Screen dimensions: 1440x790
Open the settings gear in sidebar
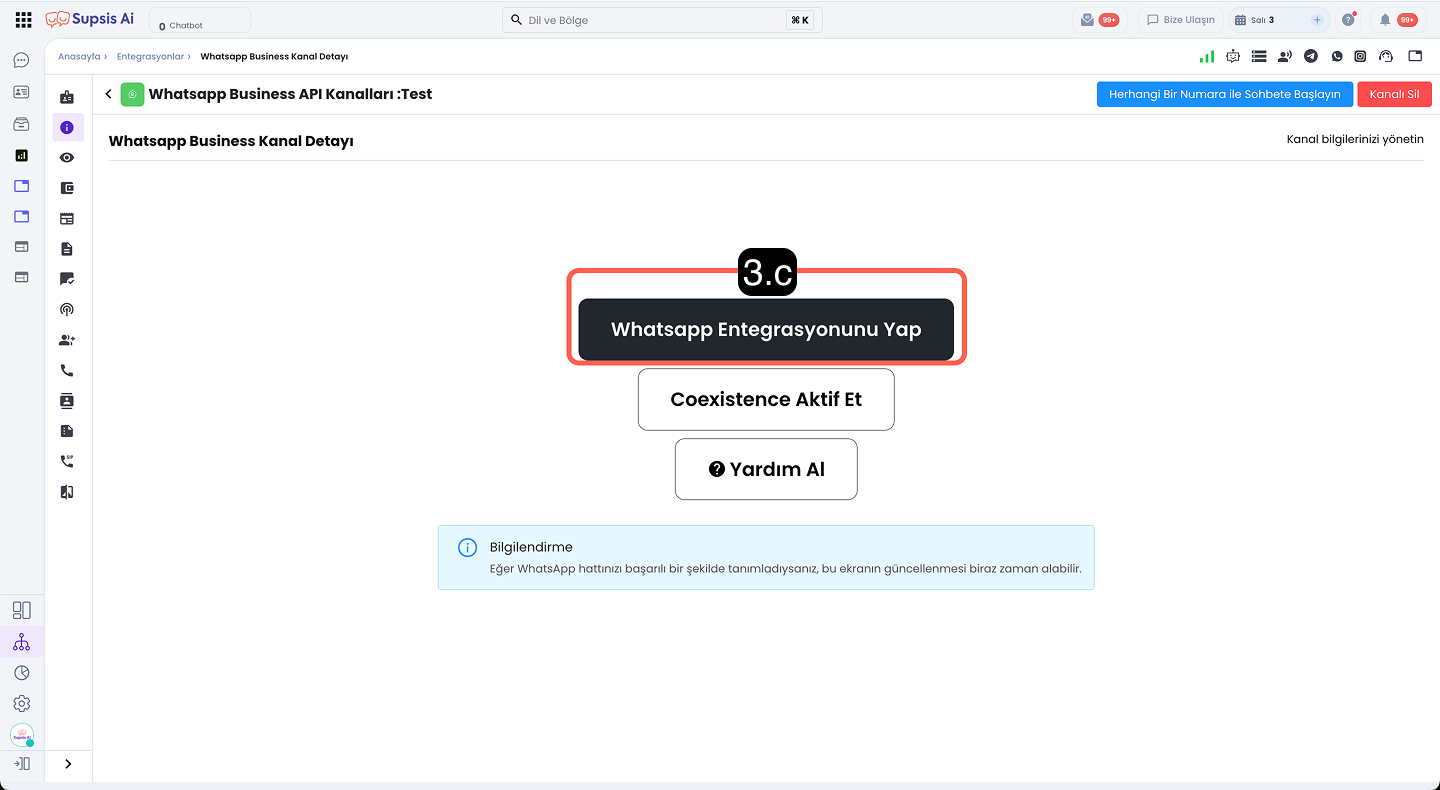coord(21,704)
